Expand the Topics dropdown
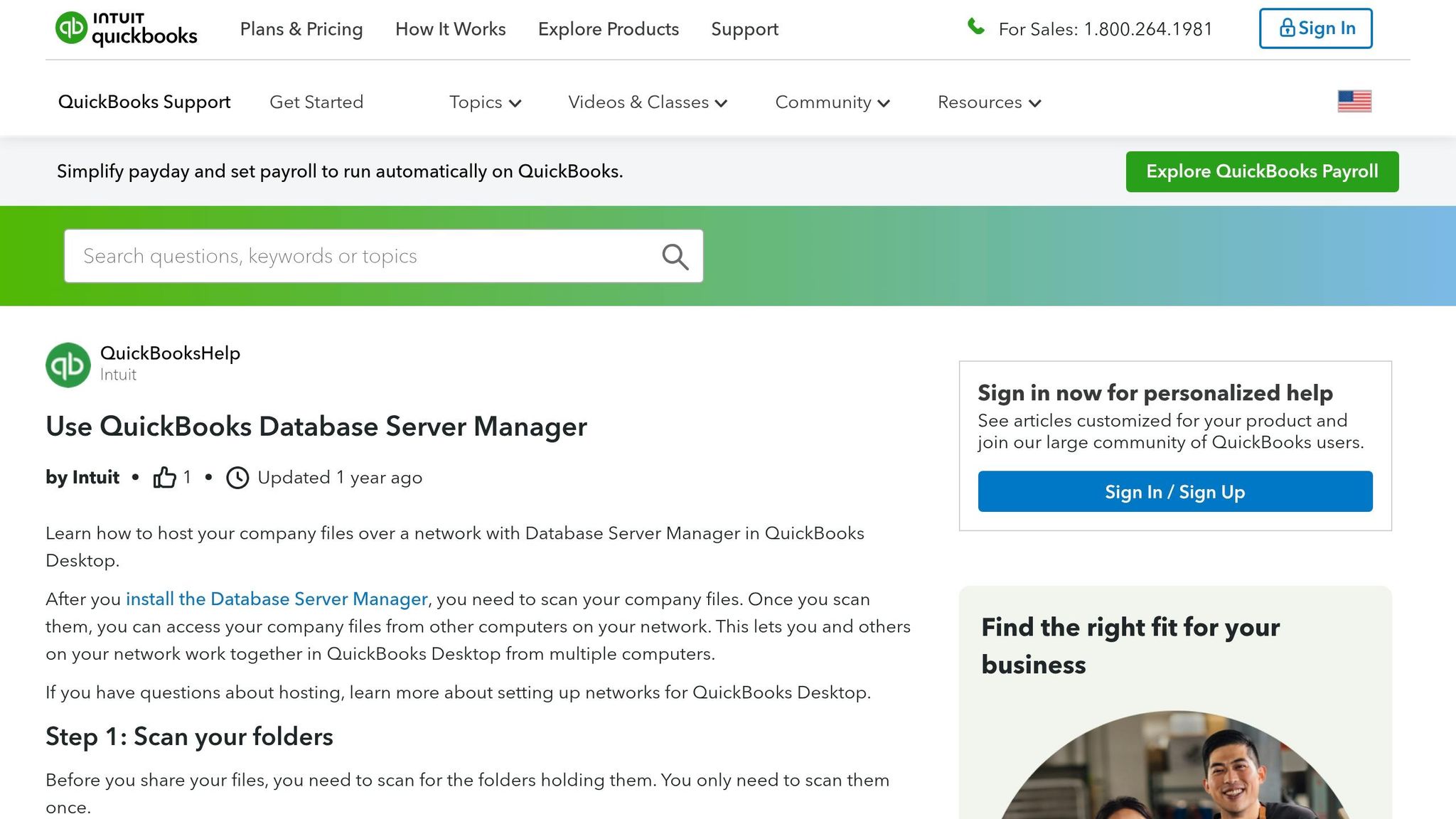The height and width of the screenshot is (819, 1456). [485, 102]
